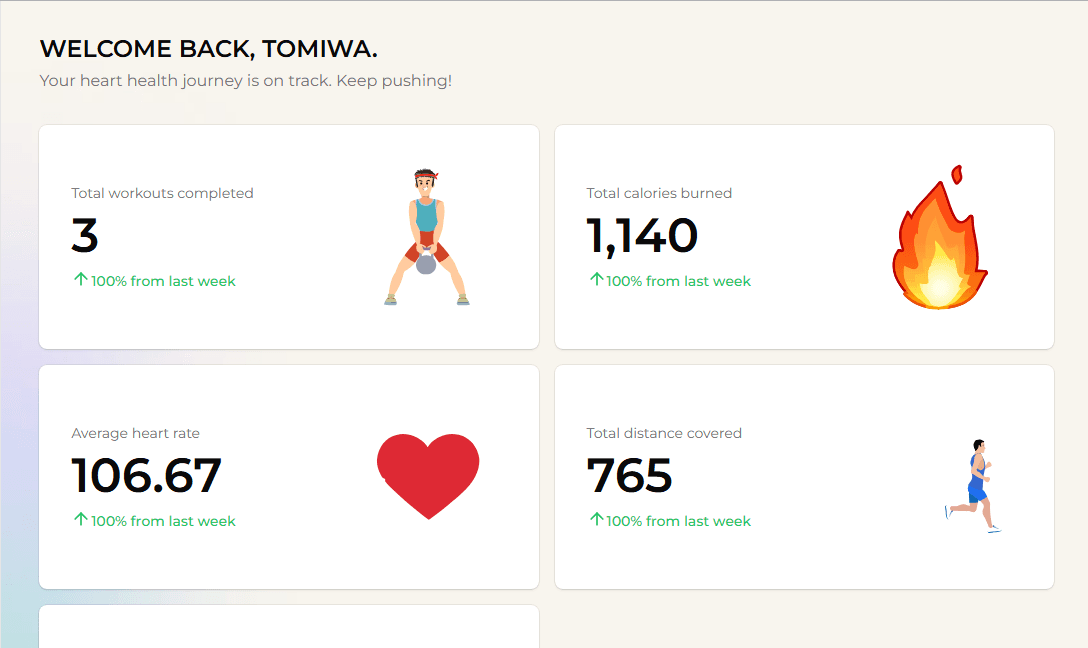
Task: Click green up arrow under heart rate
Action: click(80, 519)
